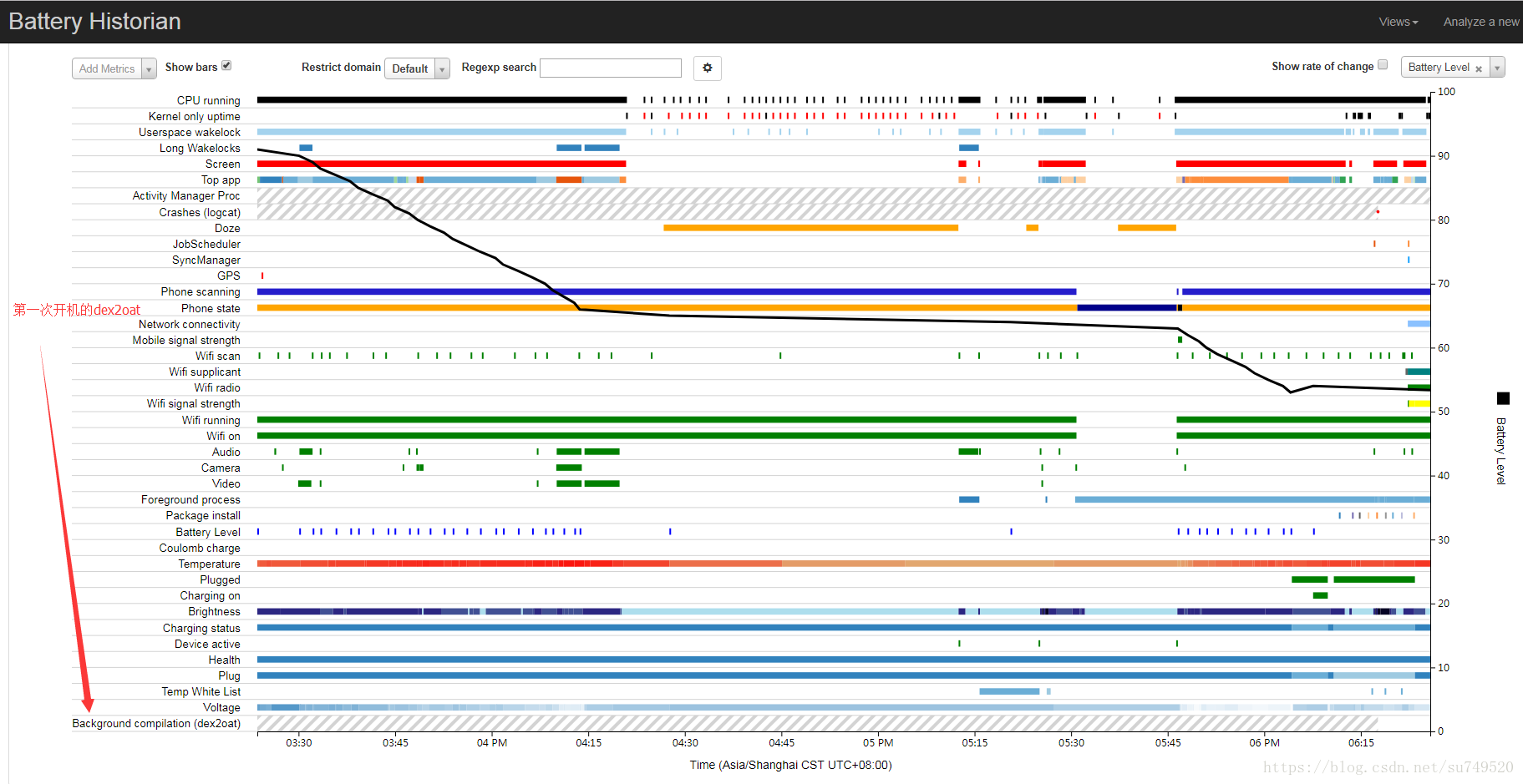Select the Phone state label
1523x784 pixels.
click(211, 308)
